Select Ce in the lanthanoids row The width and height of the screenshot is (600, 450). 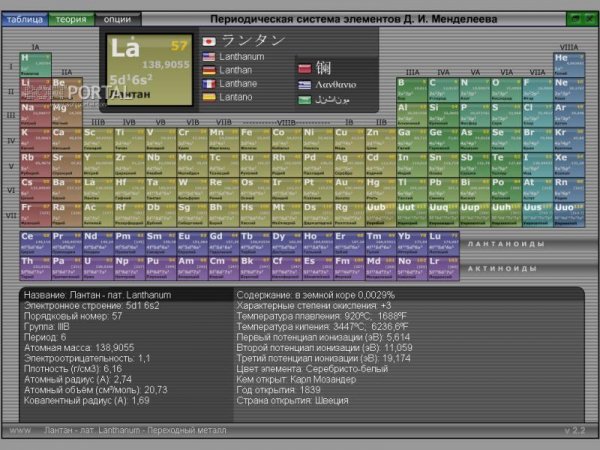35,243
